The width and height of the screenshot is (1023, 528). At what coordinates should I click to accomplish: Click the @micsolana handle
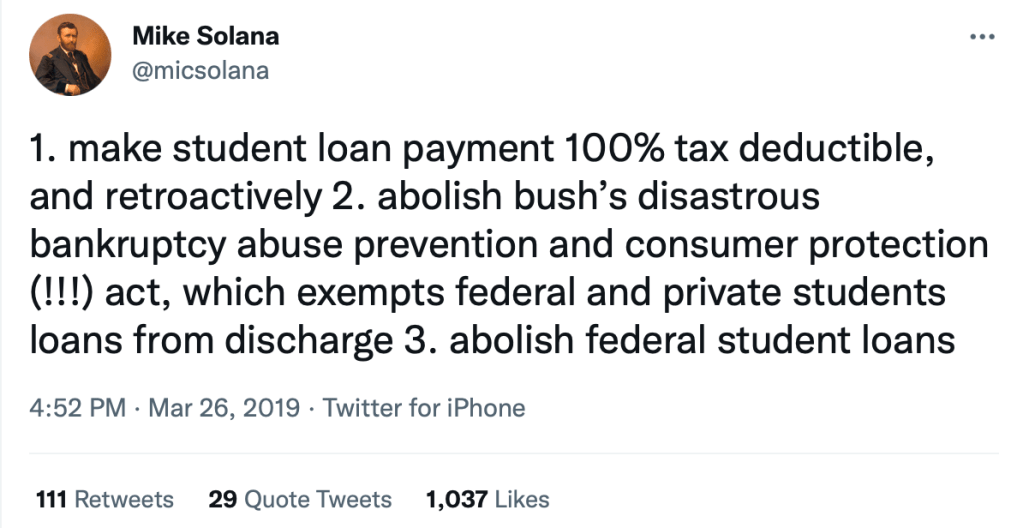click(x=201, y=72)
